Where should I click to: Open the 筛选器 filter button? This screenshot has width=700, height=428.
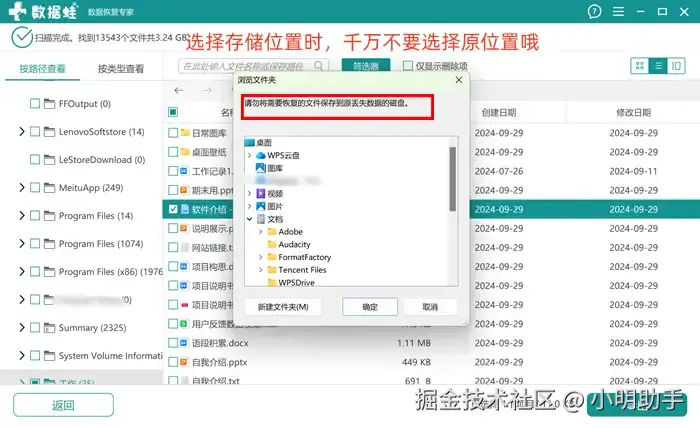click(x=366, y=66)
